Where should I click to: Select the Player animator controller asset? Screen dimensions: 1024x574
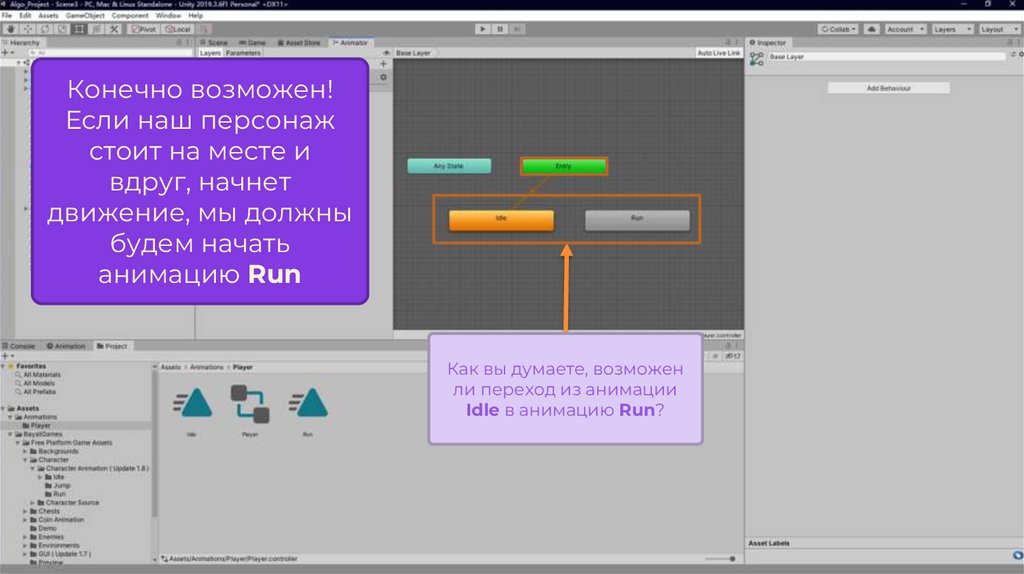[x=249, y=402]
